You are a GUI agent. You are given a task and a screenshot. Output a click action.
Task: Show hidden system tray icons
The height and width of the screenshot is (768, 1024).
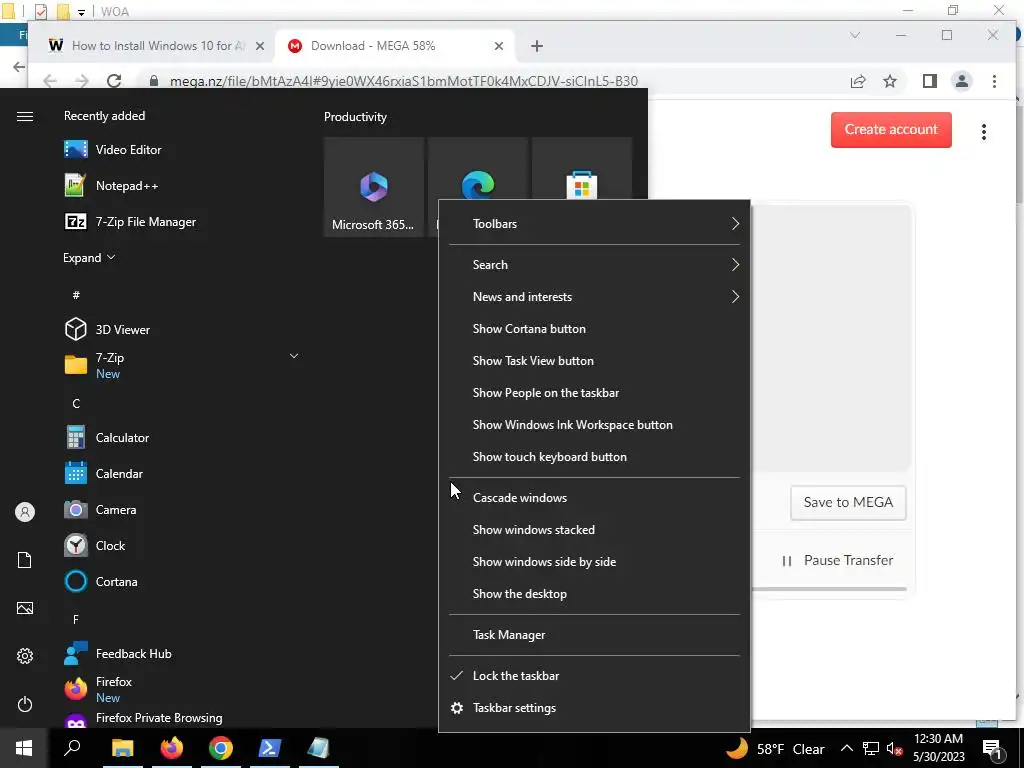846,748
